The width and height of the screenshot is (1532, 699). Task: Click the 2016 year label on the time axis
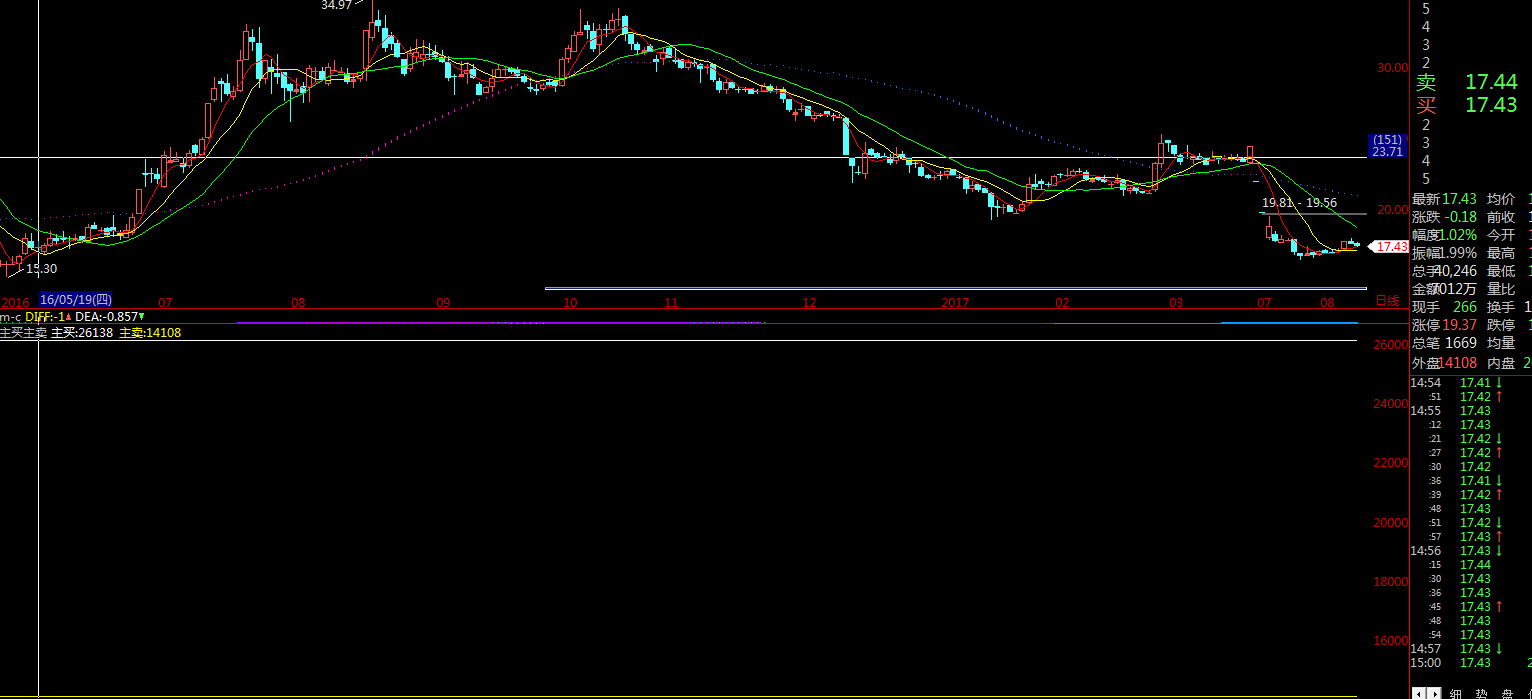(x=15, y=301)
